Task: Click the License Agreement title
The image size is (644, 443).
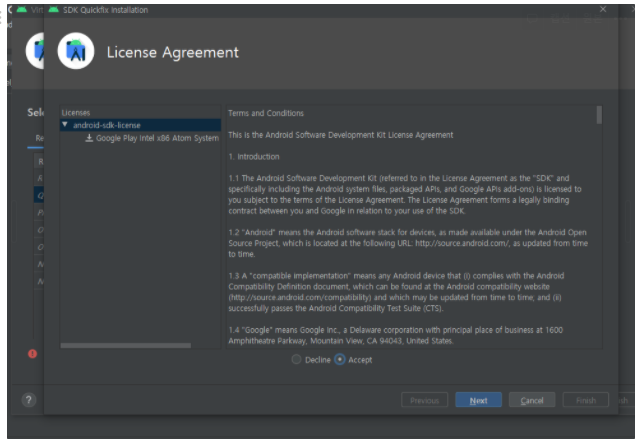Action: (172, 53)
